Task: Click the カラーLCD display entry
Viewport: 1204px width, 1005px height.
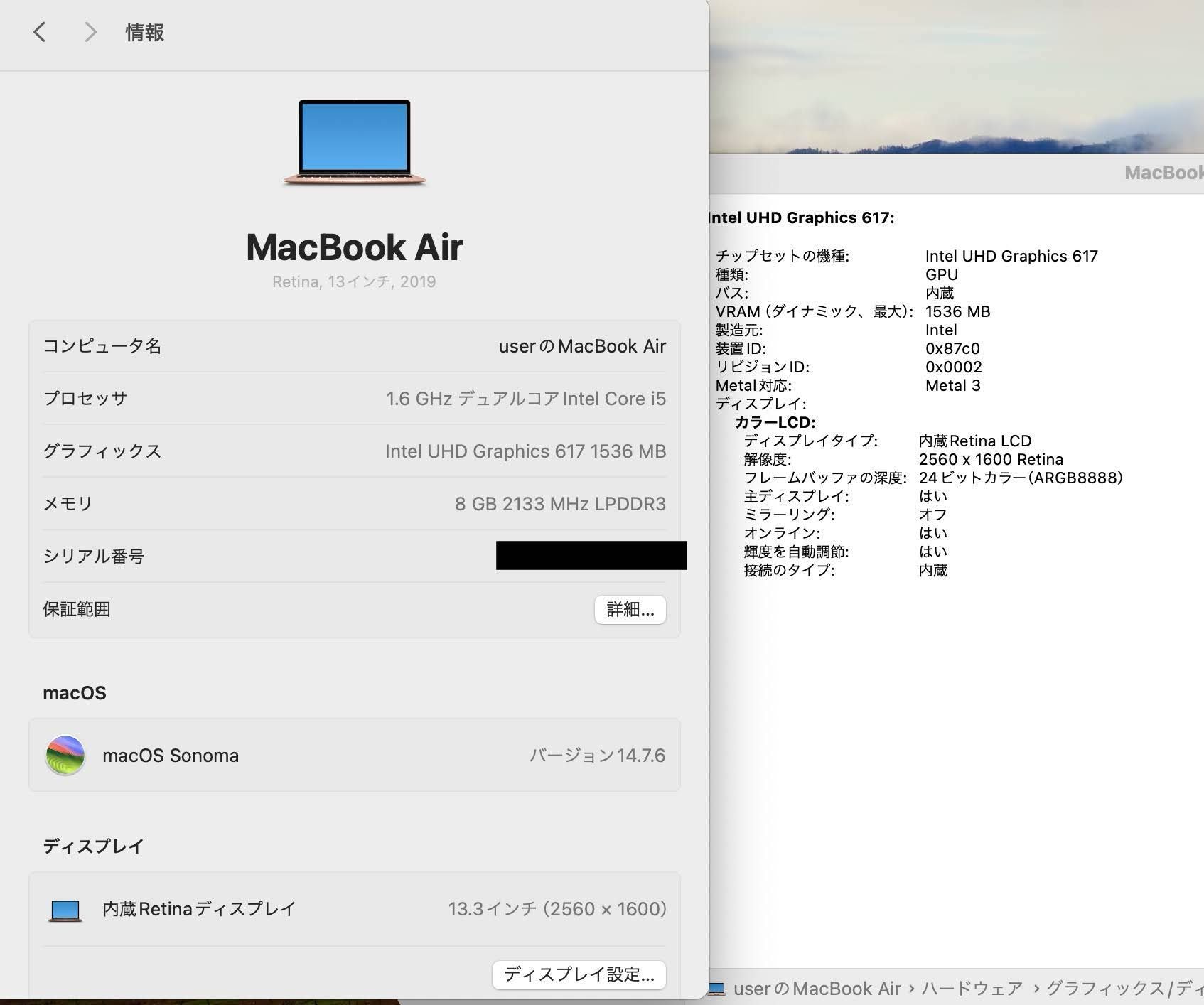Action: 775,422
